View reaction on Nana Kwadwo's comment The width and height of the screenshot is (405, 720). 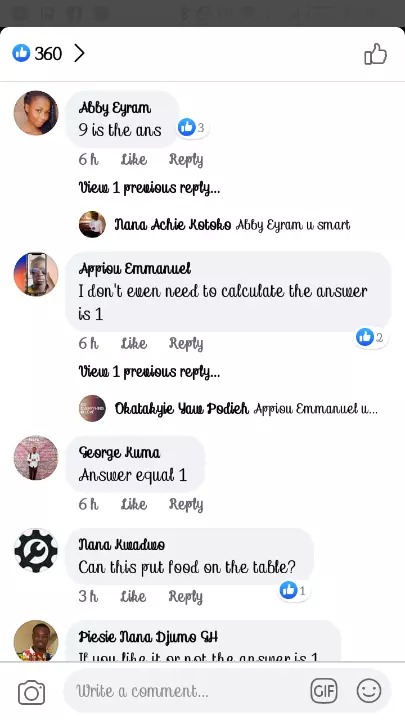click(294, 591)
